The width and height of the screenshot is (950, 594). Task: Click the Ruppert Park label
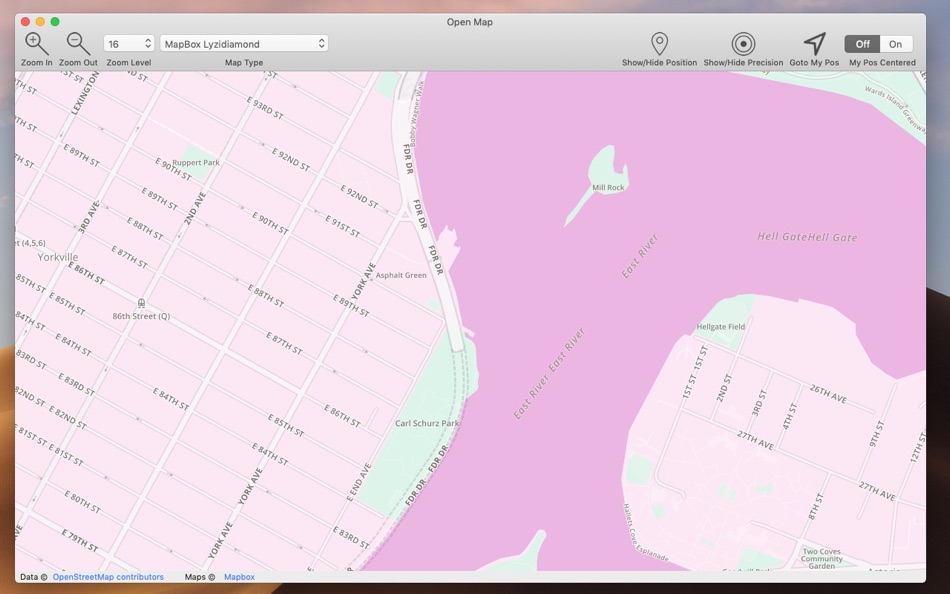[196, 162]
